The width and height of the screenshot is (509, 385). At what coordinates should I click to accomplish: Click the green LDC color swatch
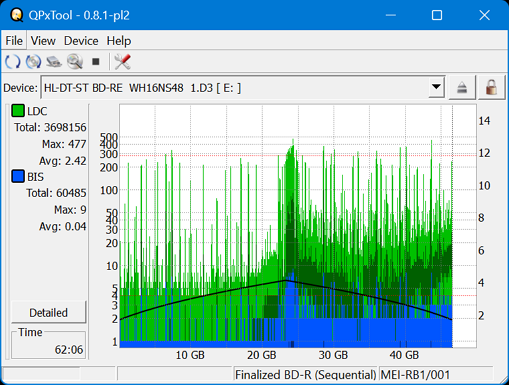[x=18, y=111]
